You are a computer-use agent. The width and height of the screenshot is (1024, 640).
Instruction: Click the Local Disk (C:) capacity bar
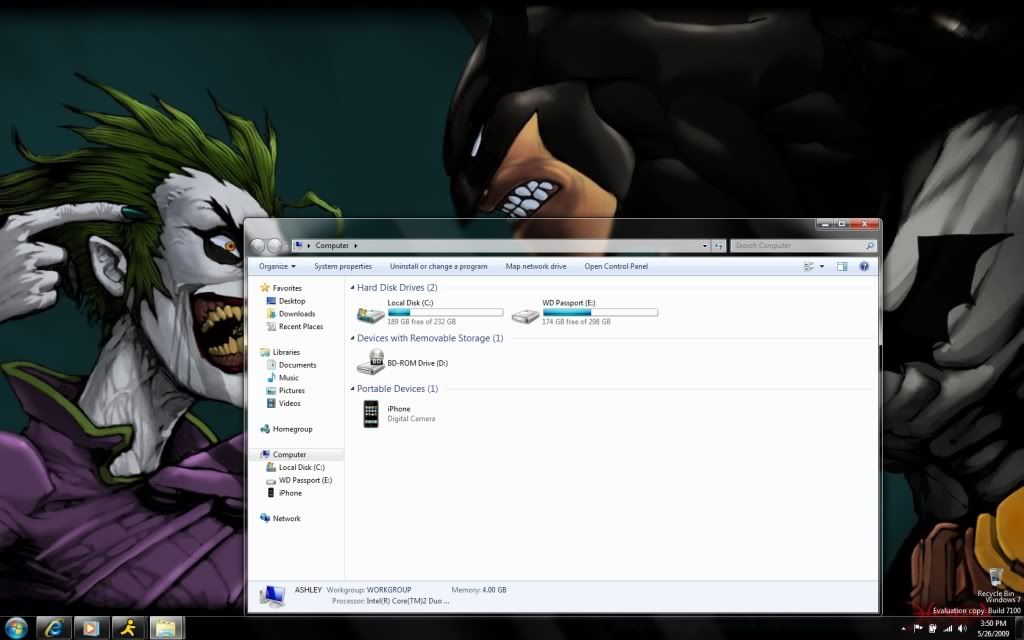point(445,313)
